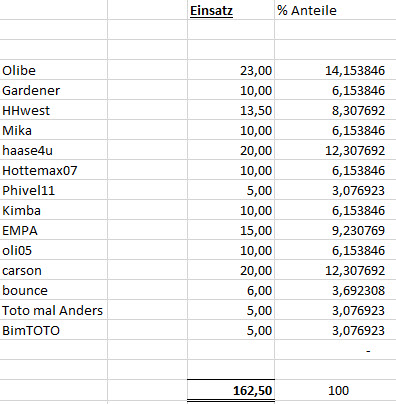This screenshot has width=396, height=404.
Task: Click the 100 percent total cell
Action: tap(335, 390)
